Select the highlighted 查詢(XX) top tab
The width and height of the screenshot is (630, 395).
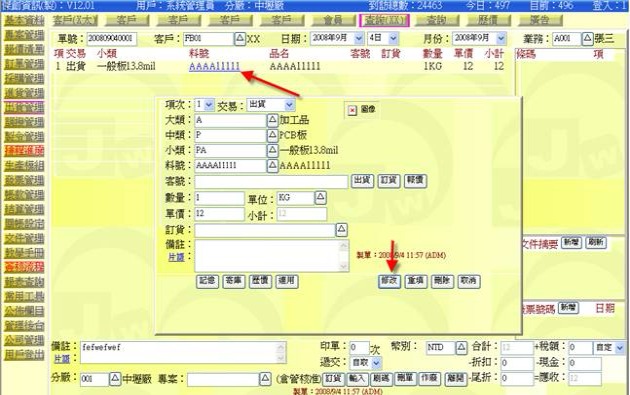385,20
